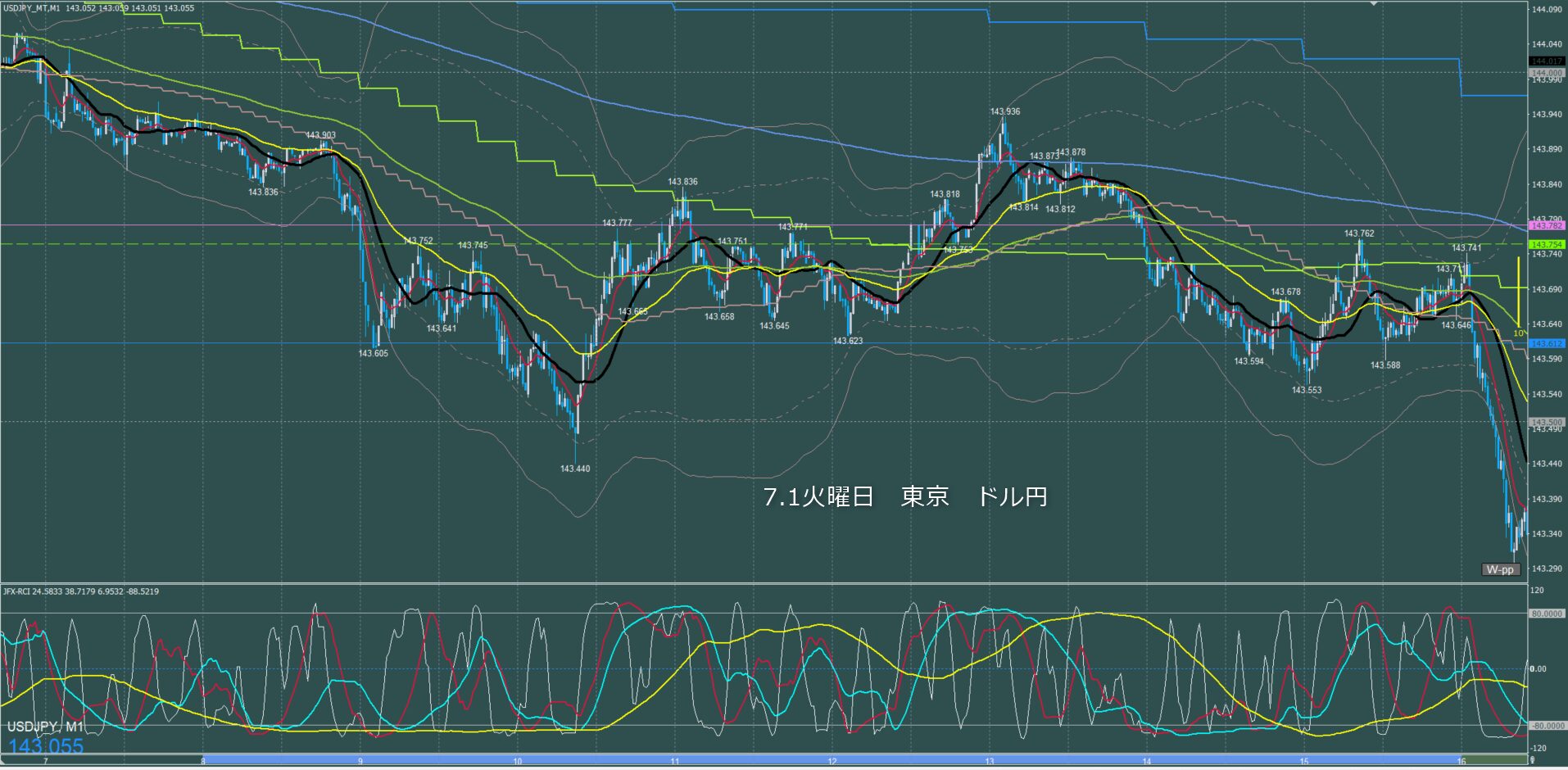Click the 143.745 price label
The width and height of the screenshot is (1568, 770).
[x=473, y=245]
